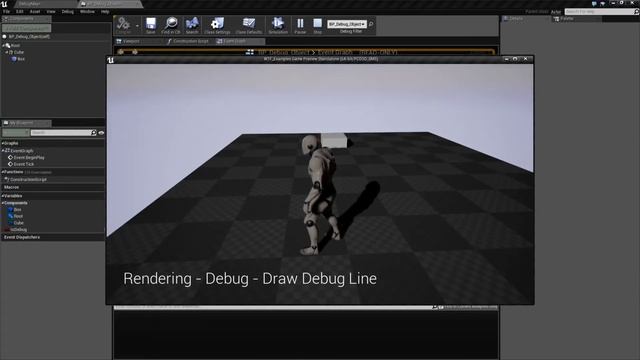The image size is (640, 360).
Task: Open the Window menu
Action: (x=87, y=12)
